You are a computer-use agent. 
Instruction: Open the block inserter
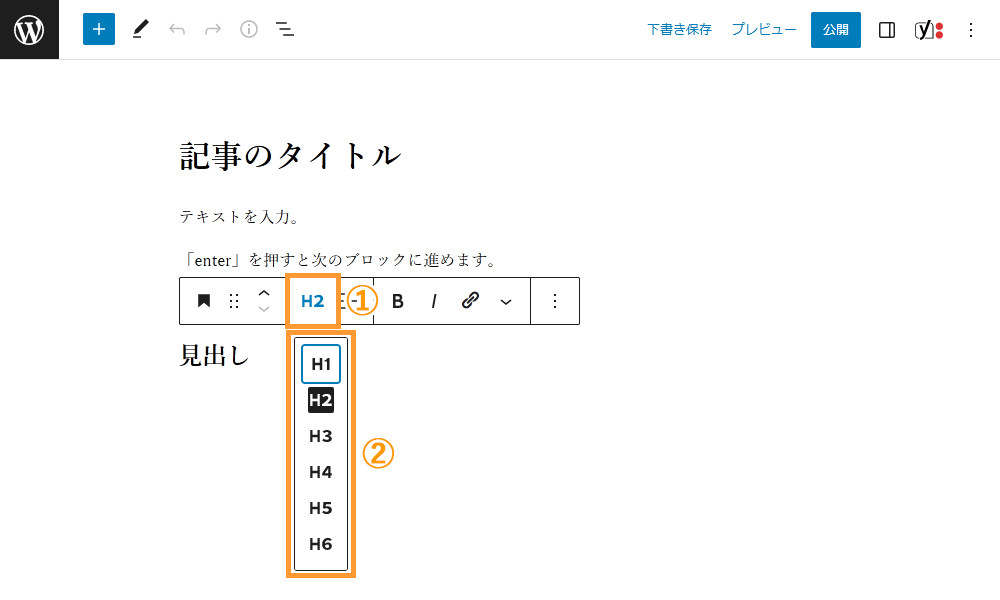point(98,29)
